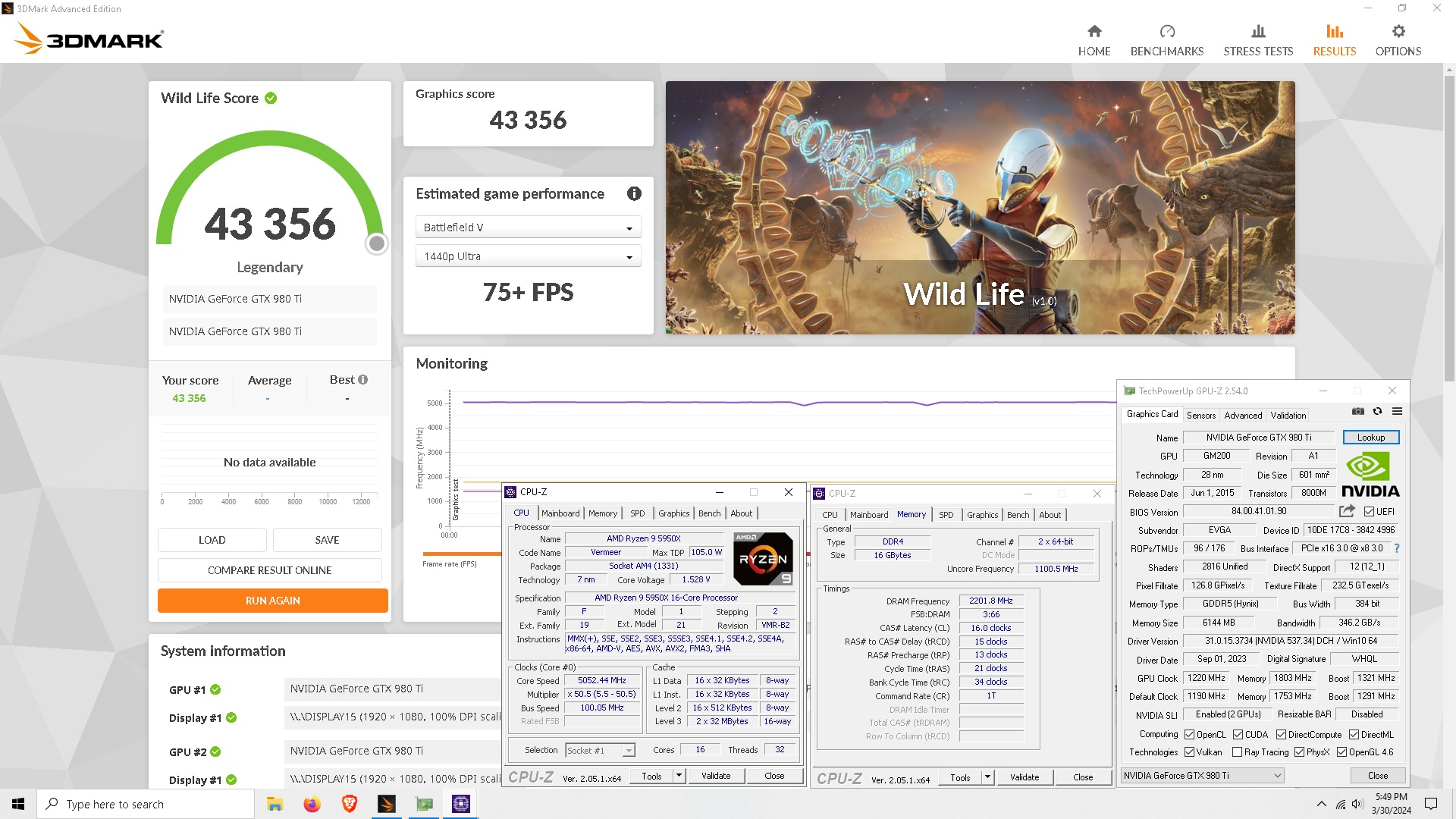This screenshot has width=1456, height=819.
Task: Switch to Mainboard tab in left CPU-Z
Action: [x=560, y=513]
